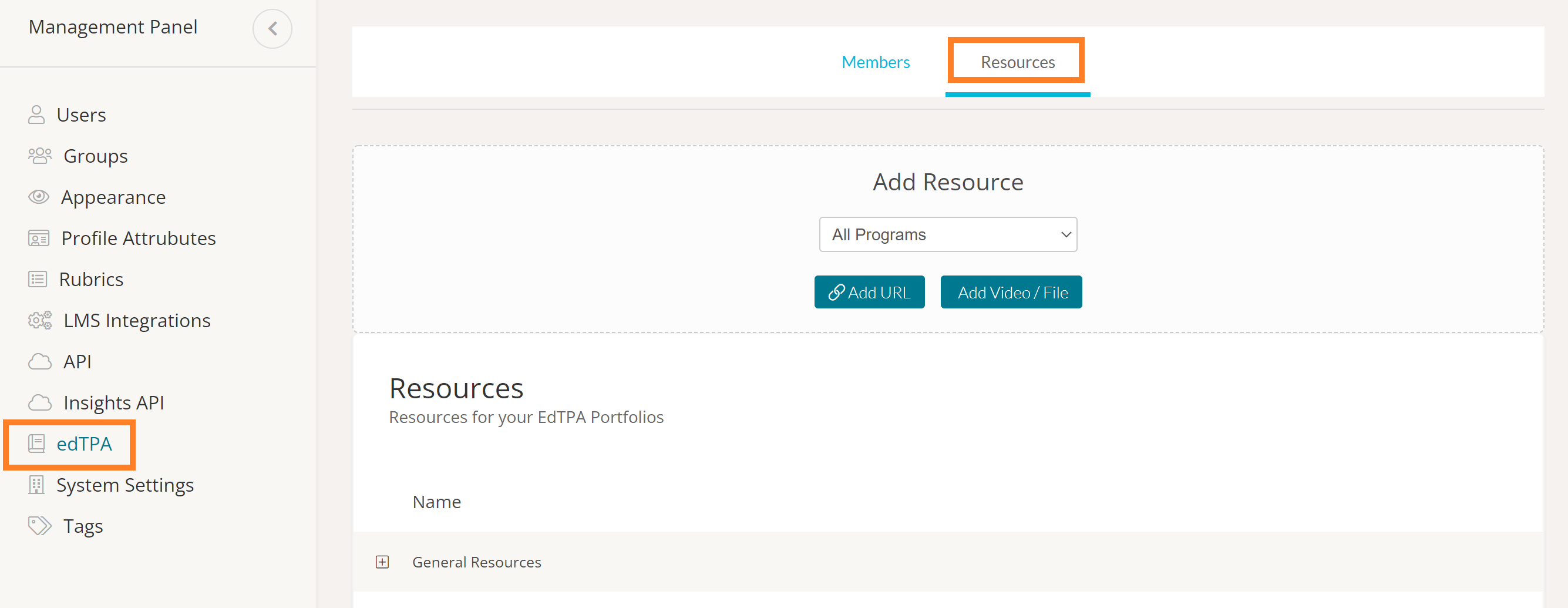Click the Users person icon
The image size is (1568, 608).
pyautogui.click(x=36, y=115)
